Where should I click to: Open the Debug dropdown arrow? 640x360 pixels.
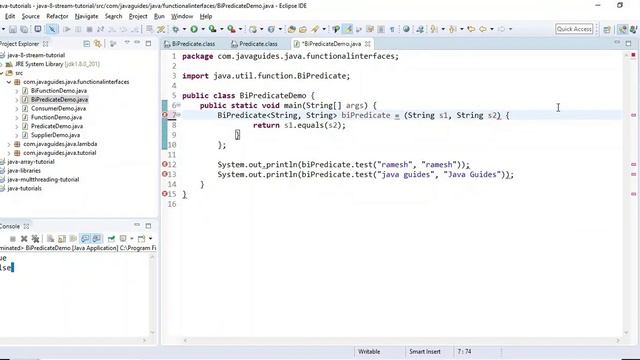click(x=184, y=29)
